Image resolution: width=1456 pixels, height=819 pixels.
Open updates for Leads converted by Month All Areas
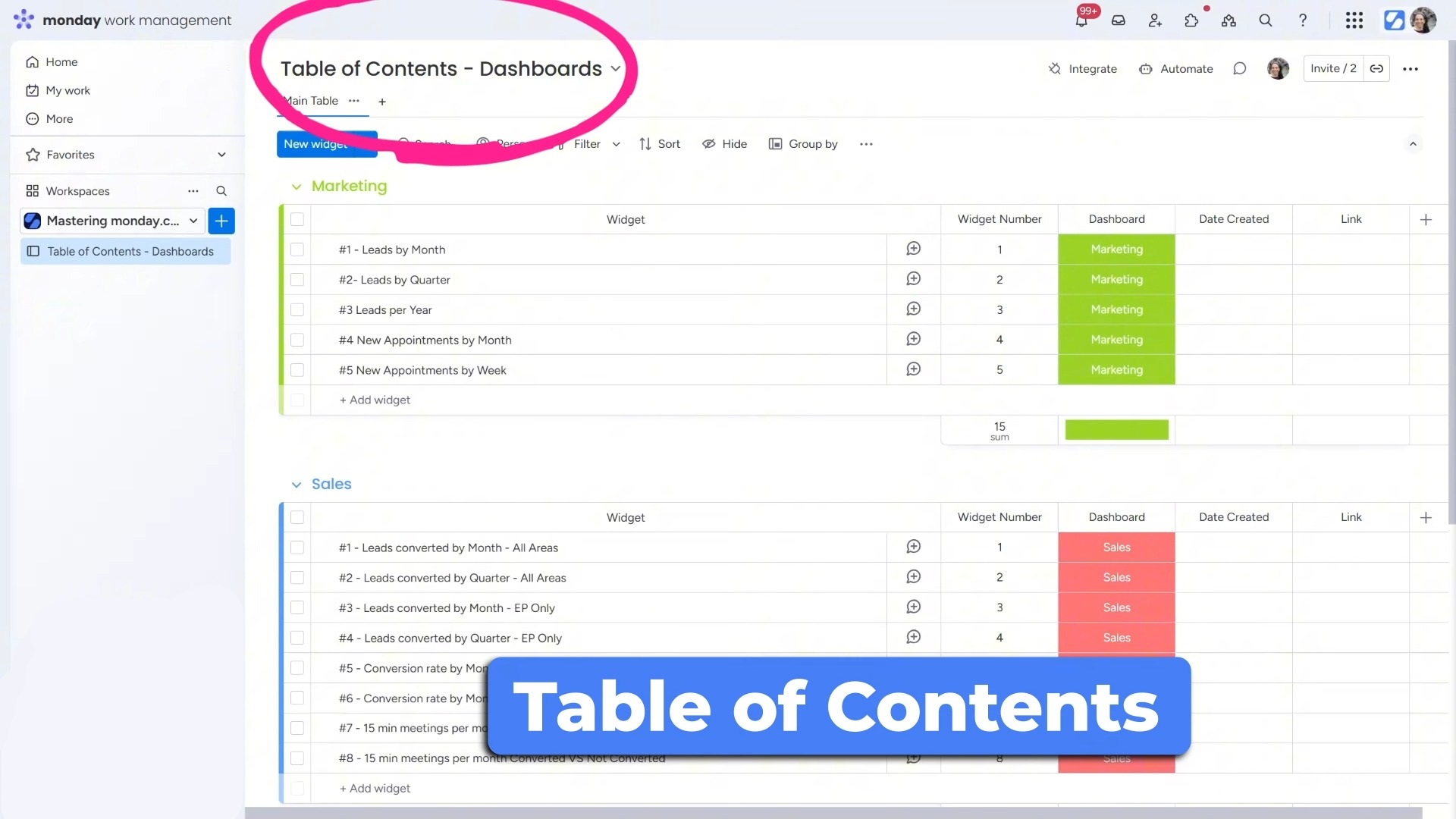click(x=914, y=547)
